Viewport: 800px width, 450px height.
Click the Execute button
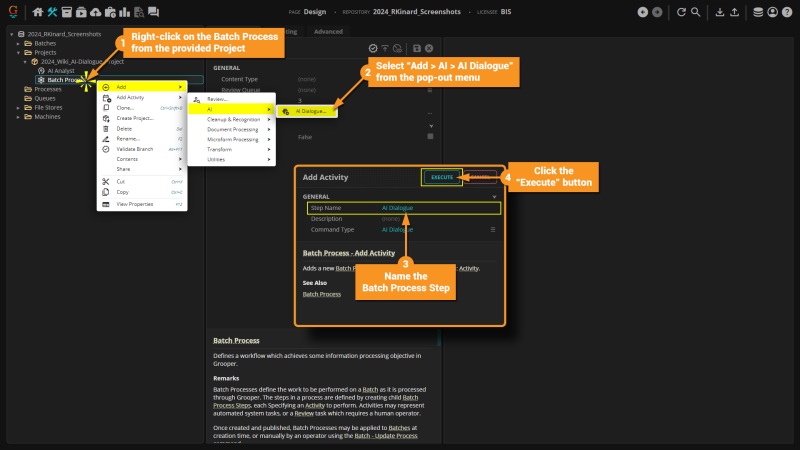[x=442, y=177]
